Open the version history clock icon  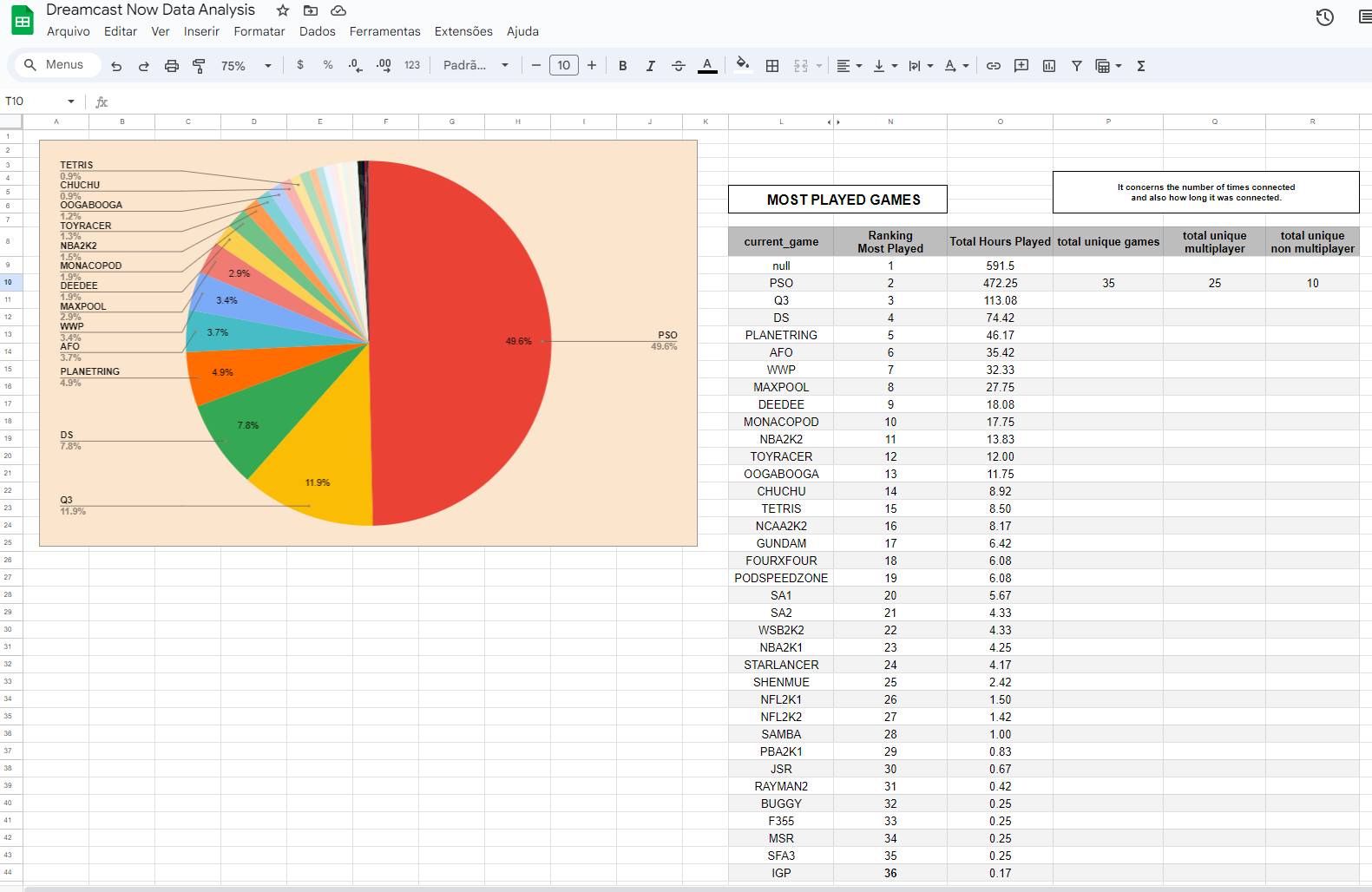[x=1324, y=17]
